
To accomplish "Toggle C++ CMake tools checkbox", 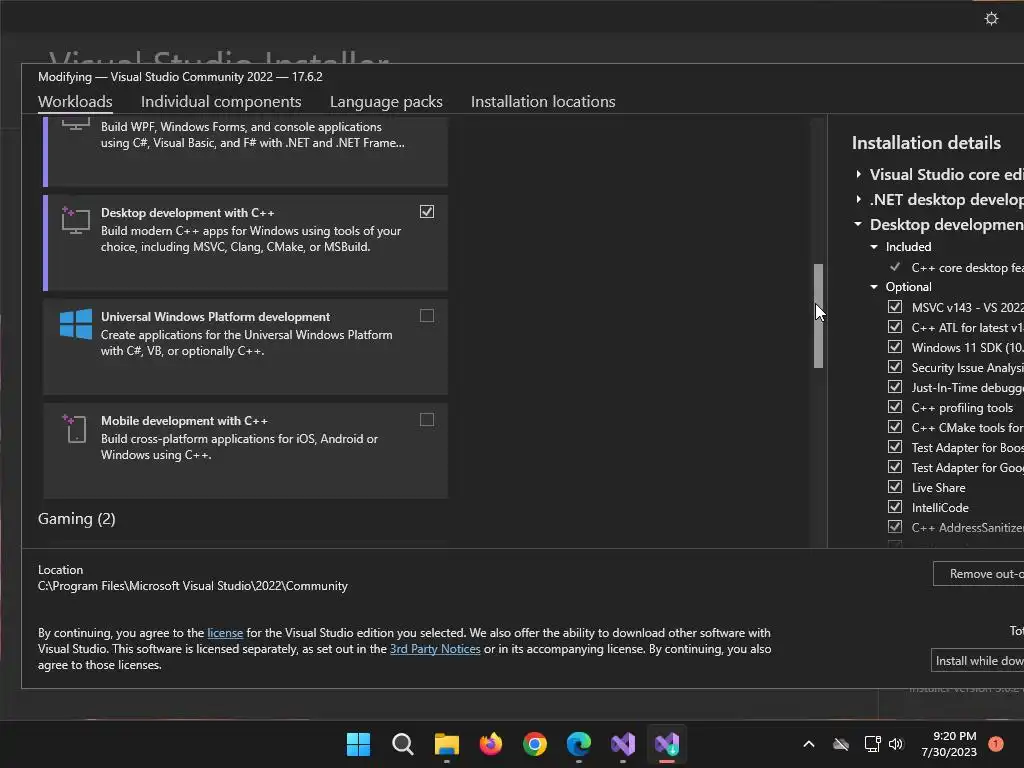I will (895, 427).
